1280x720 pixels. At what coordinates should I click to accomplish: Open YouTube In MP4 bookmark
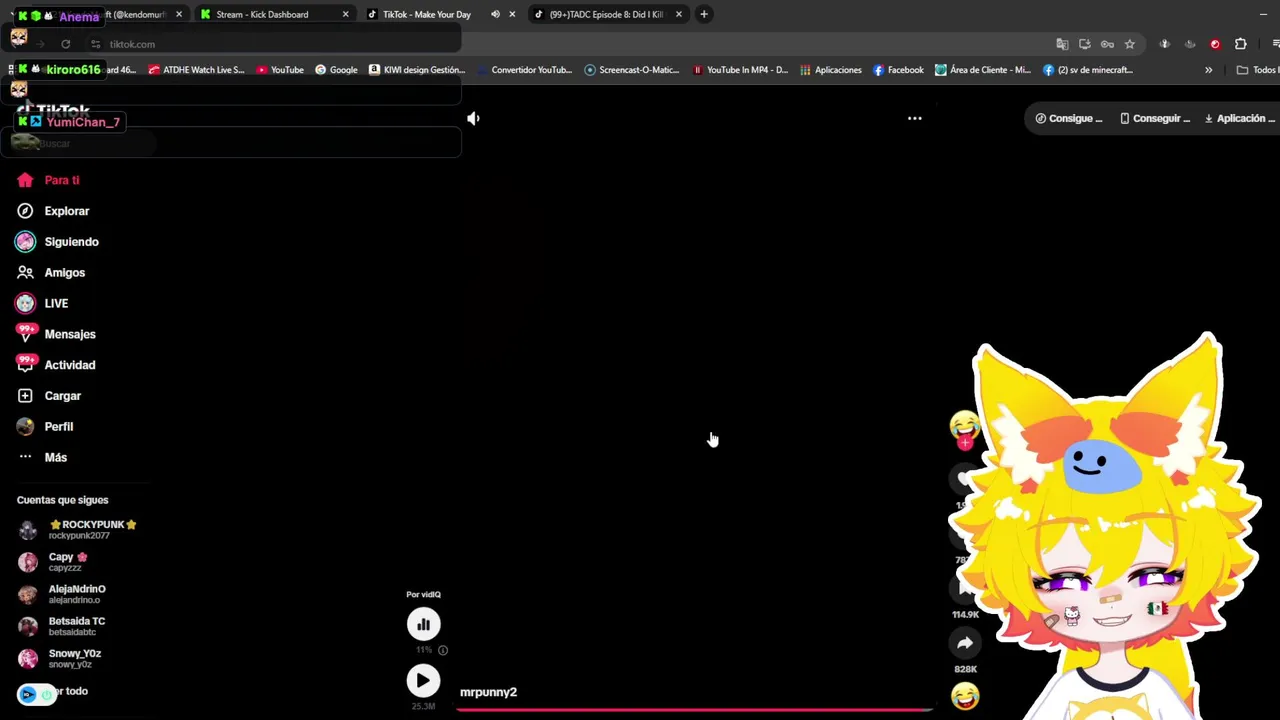pos(740,70)
